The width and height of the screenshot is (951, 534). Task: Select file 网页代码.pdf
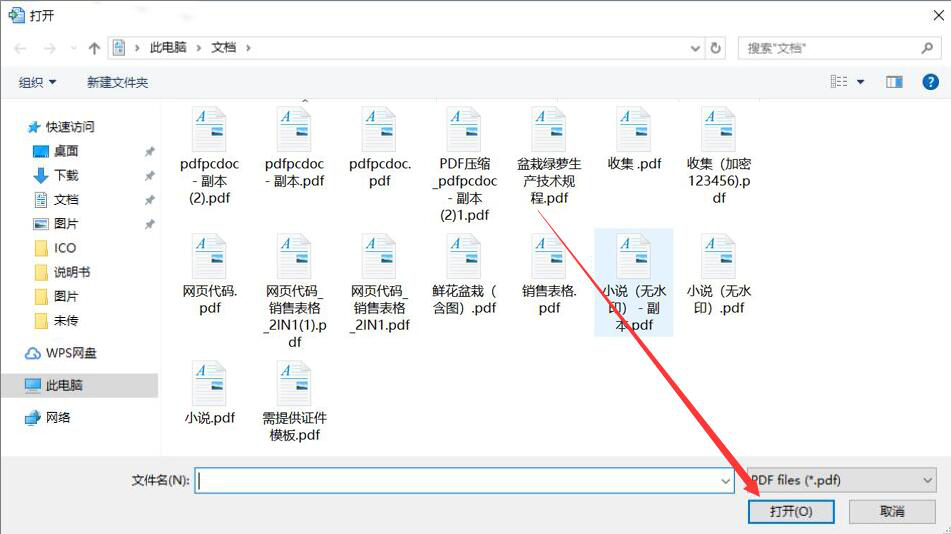[209, 275]
